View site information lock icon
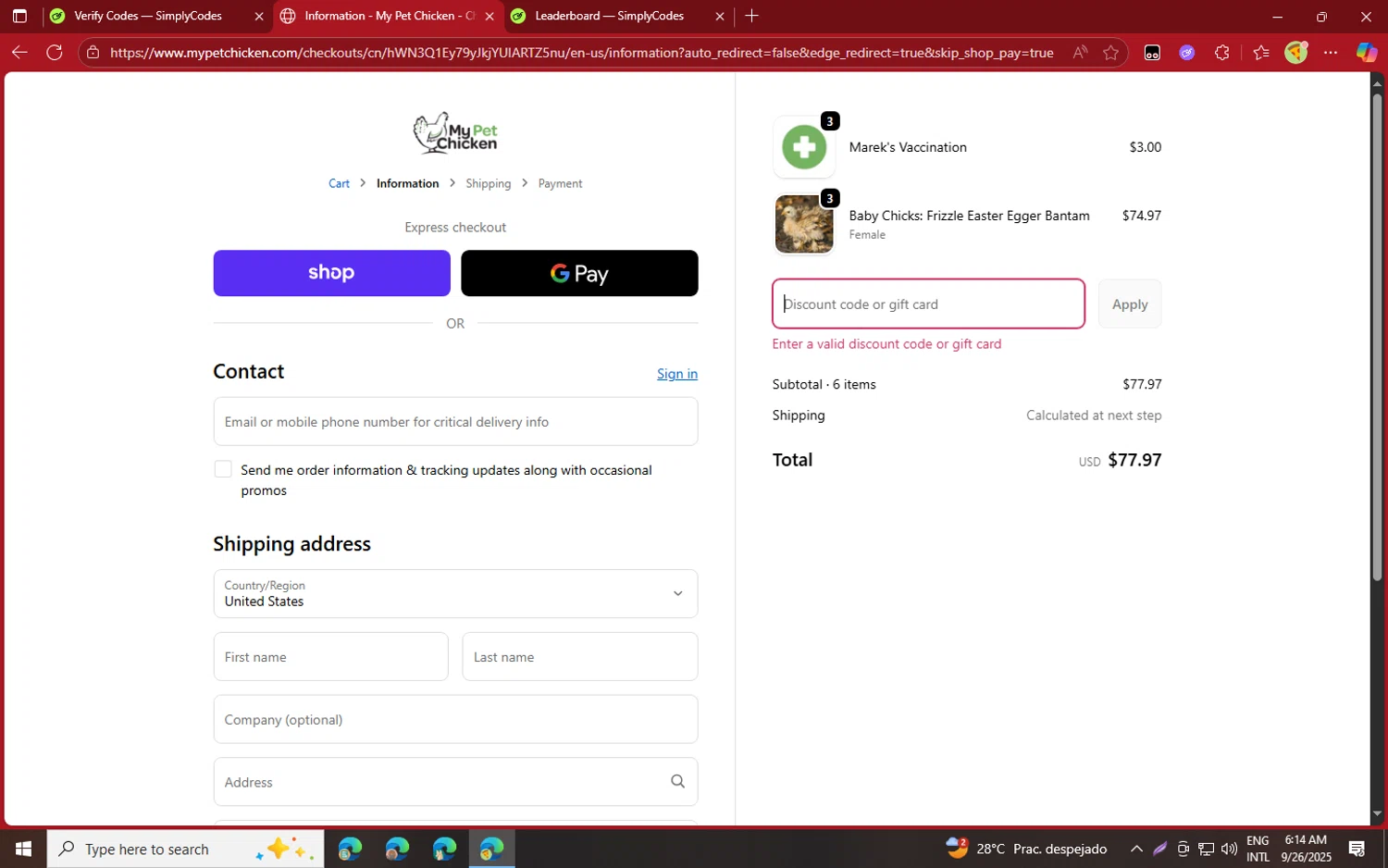The width and height of the screenshot is (1388, 868). [x=93, y=53]
